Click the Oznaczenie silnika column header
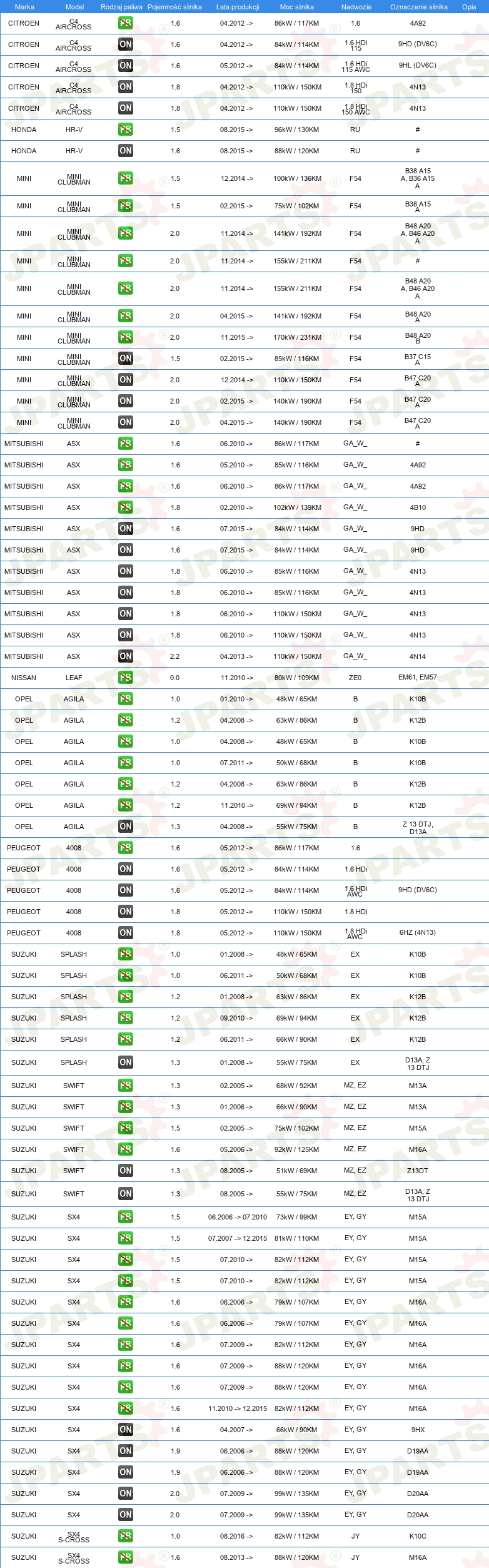The image size is (489, 1568). 419,7
